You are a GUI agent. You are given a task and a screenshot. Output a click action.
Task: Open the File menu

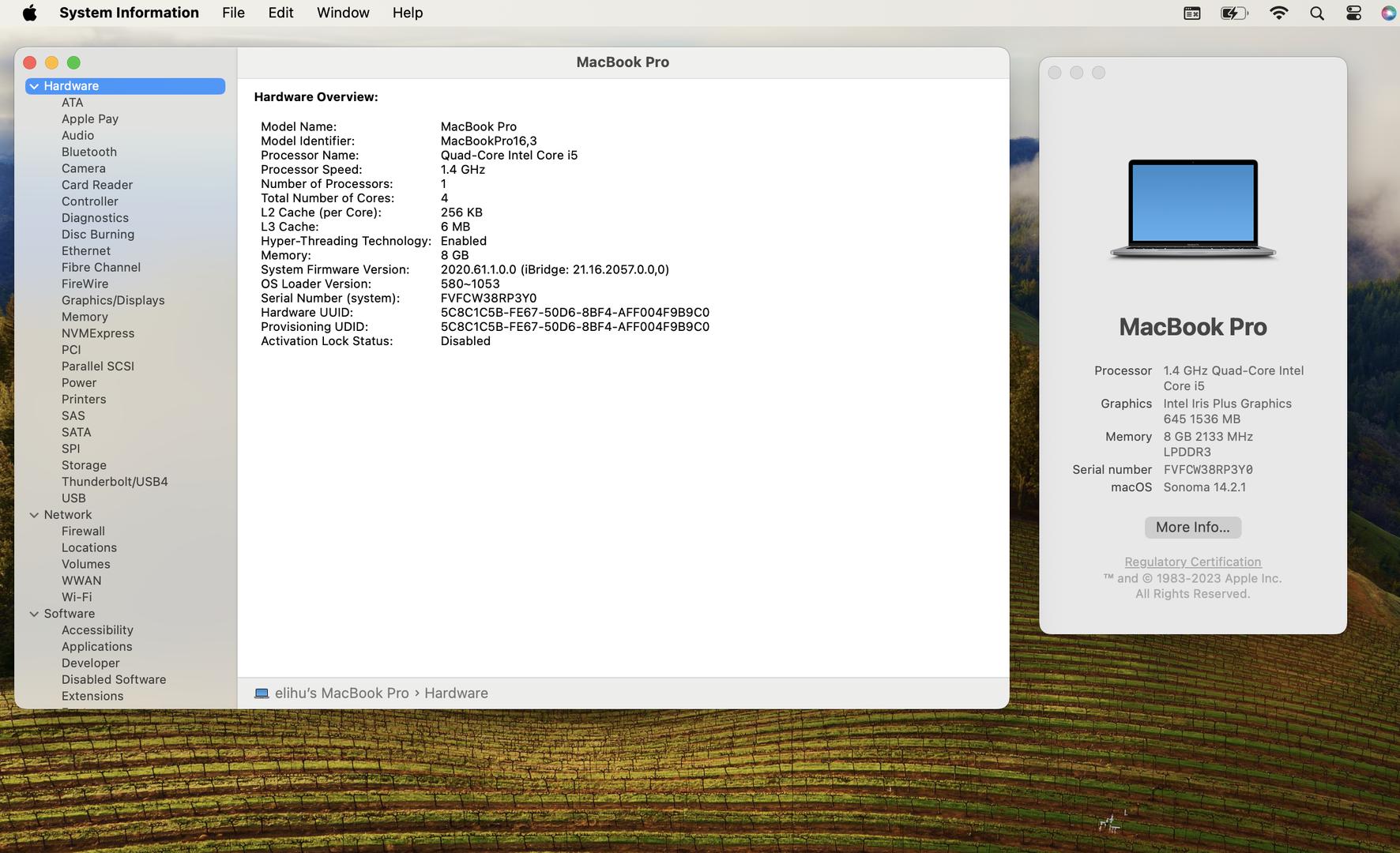point(233,13)
